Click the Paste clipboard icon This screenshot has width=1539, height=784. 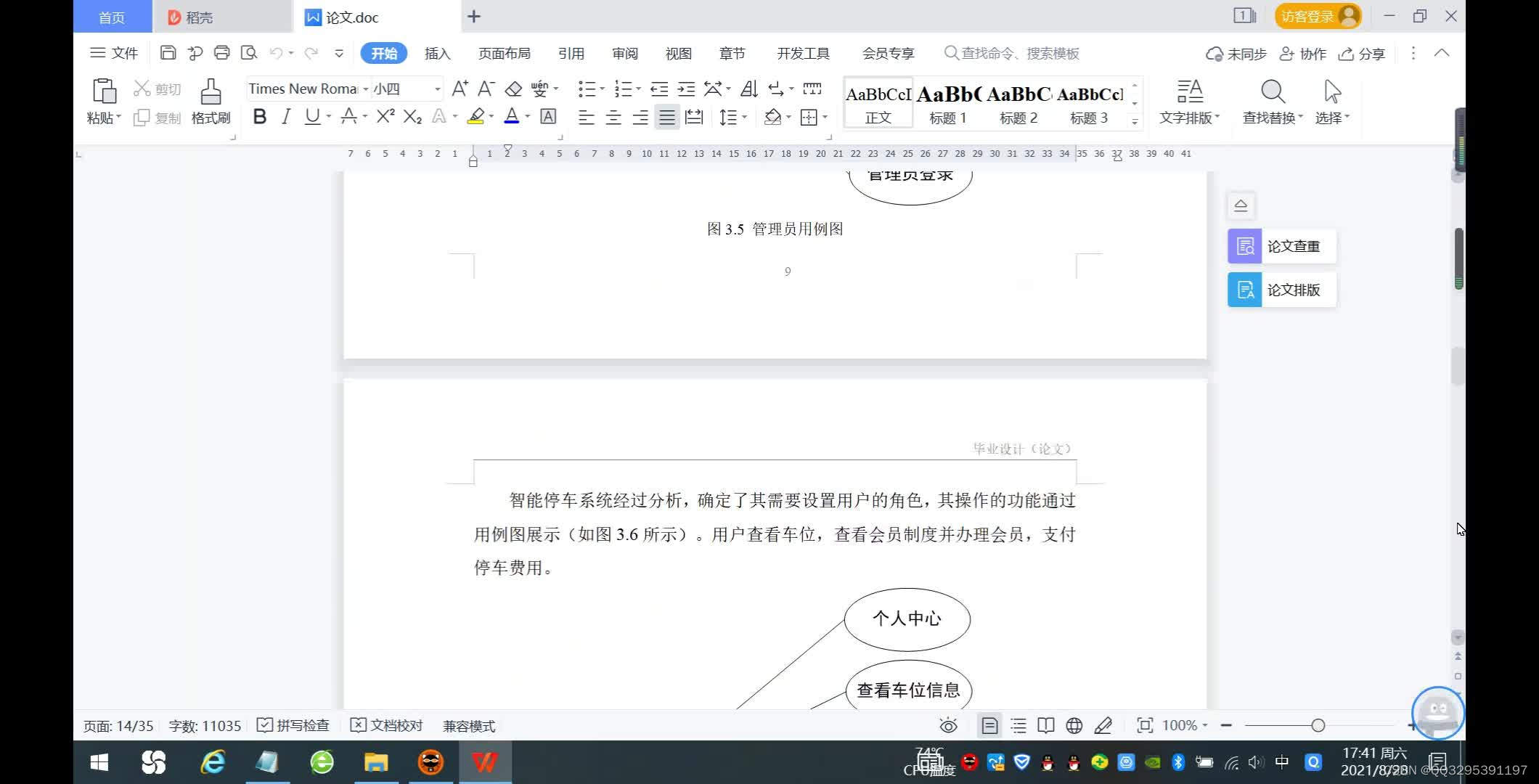(104, 91)
